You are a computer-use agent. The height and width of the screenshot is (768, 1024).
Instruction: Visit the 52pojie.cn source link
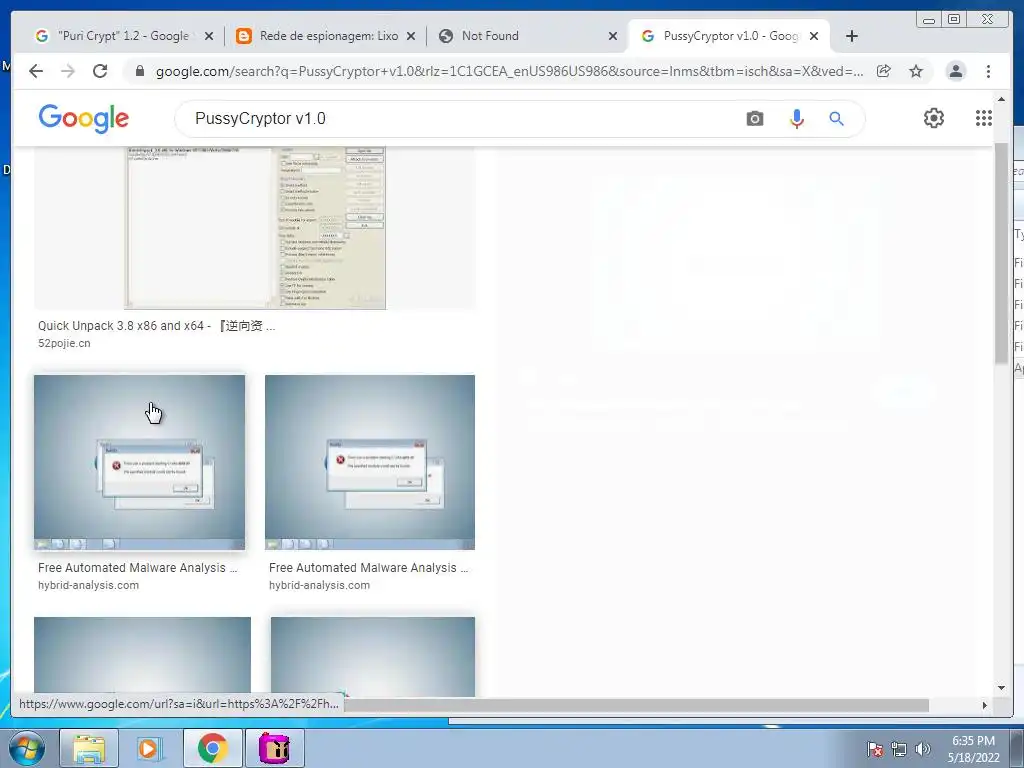tap(64, 344)
